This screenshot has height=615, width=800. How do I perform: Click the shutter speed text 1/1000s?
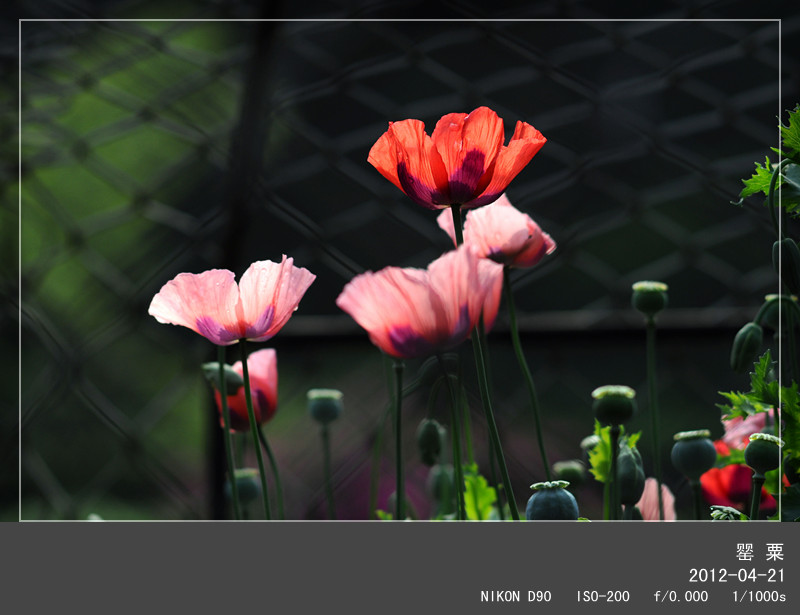click(x=759, y=597)
